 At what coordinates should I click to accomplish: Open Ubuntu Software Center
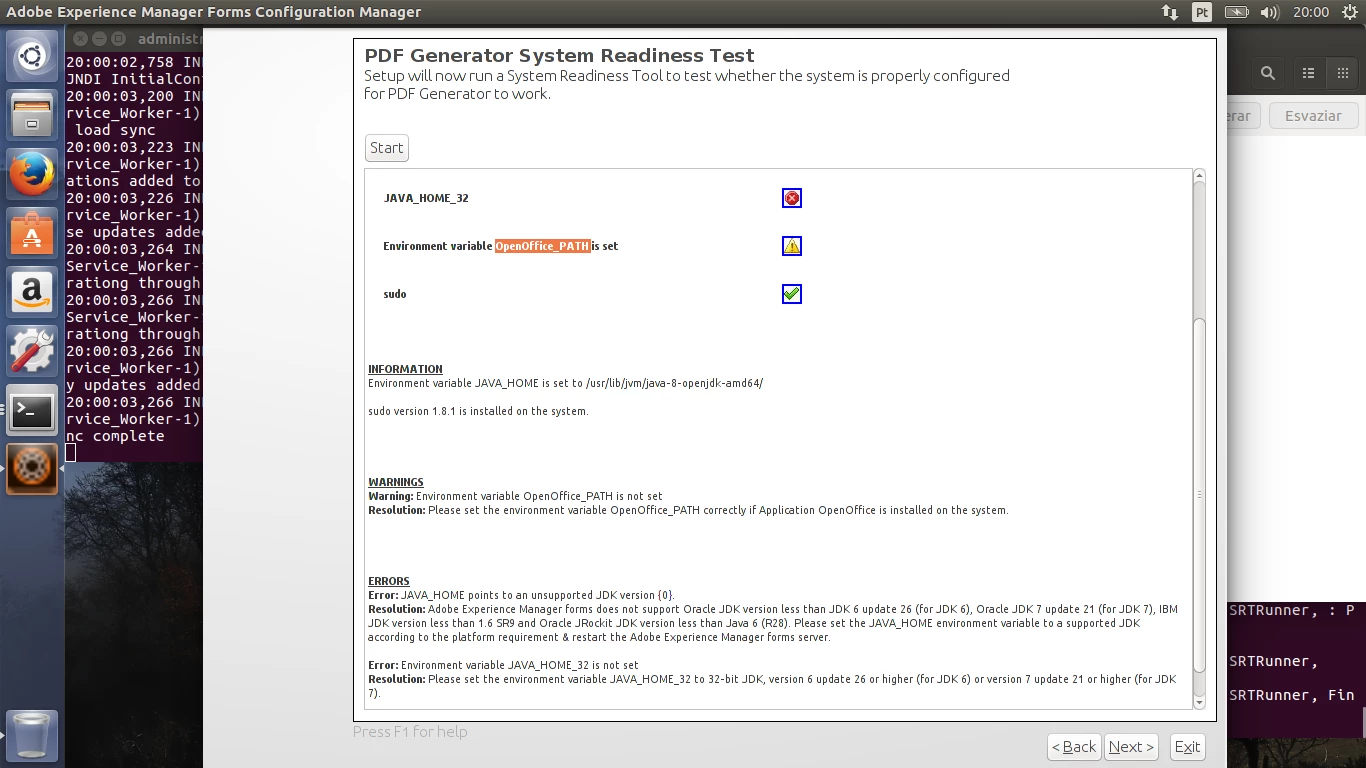click(32, 233)
